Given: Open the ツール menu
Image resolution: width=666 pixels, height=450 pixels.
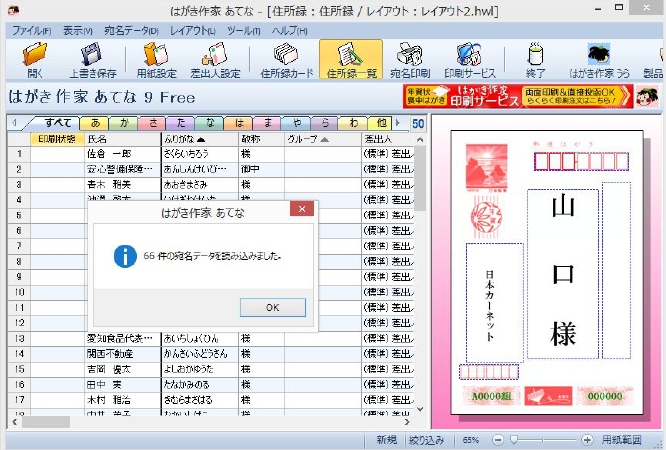Looking at the screenshot, I should point(243,31).
